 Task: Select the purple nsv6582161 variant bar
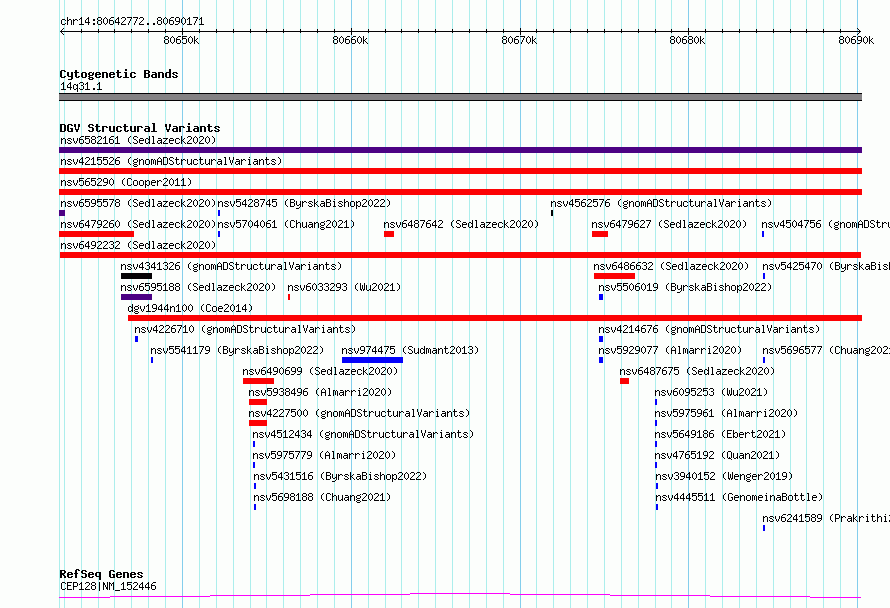pyautogui.click(x=460, y=150)
